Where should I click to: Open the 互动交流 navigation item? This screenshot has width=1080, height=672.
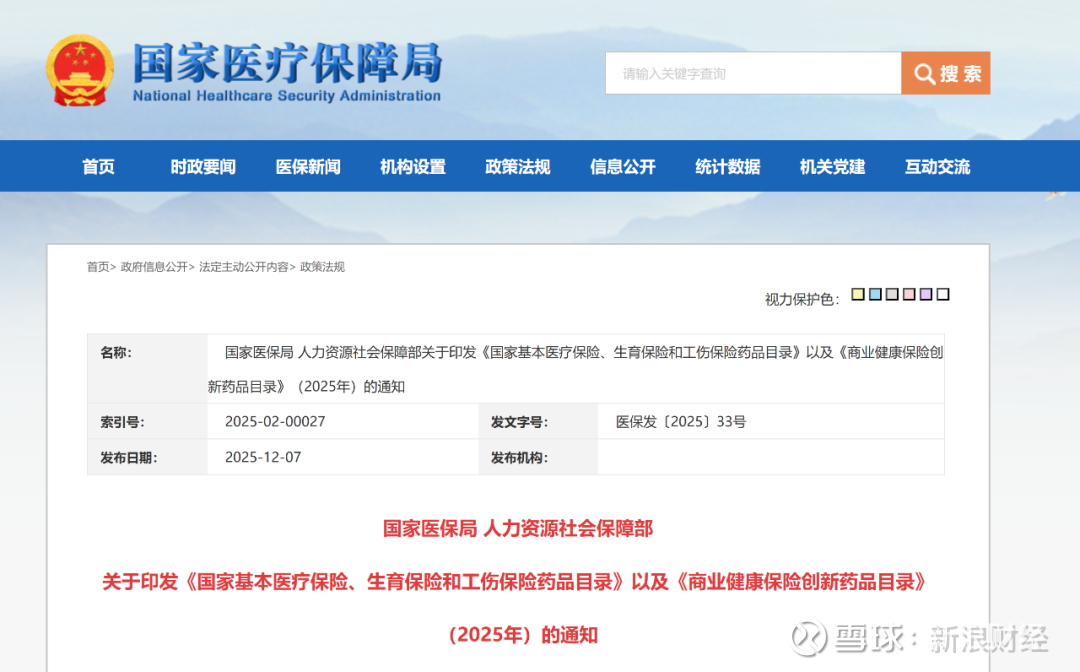[937, 167]
